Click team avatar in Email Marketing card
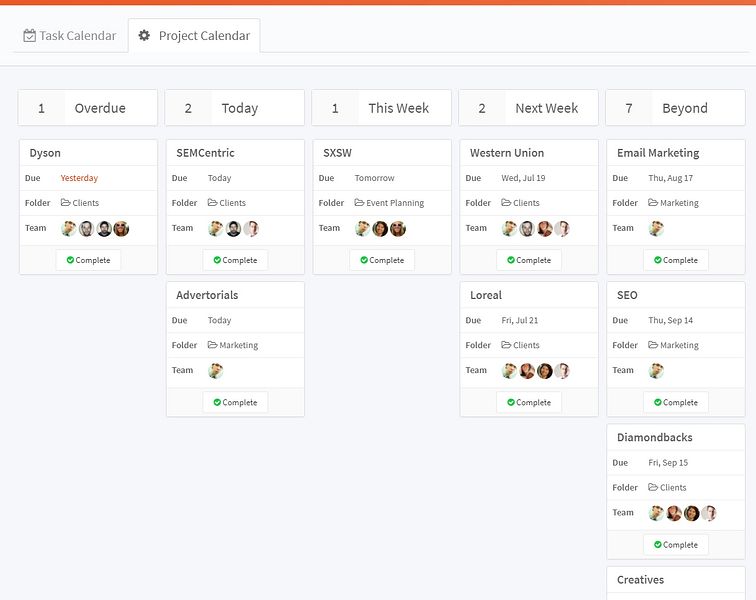 [x=656, y=229]
